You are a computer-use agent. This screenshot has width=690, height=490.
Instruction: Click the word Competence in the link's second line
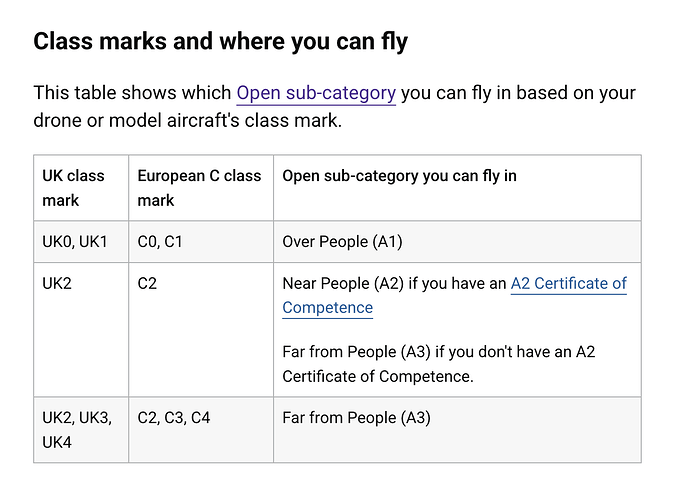click(327, 307)
